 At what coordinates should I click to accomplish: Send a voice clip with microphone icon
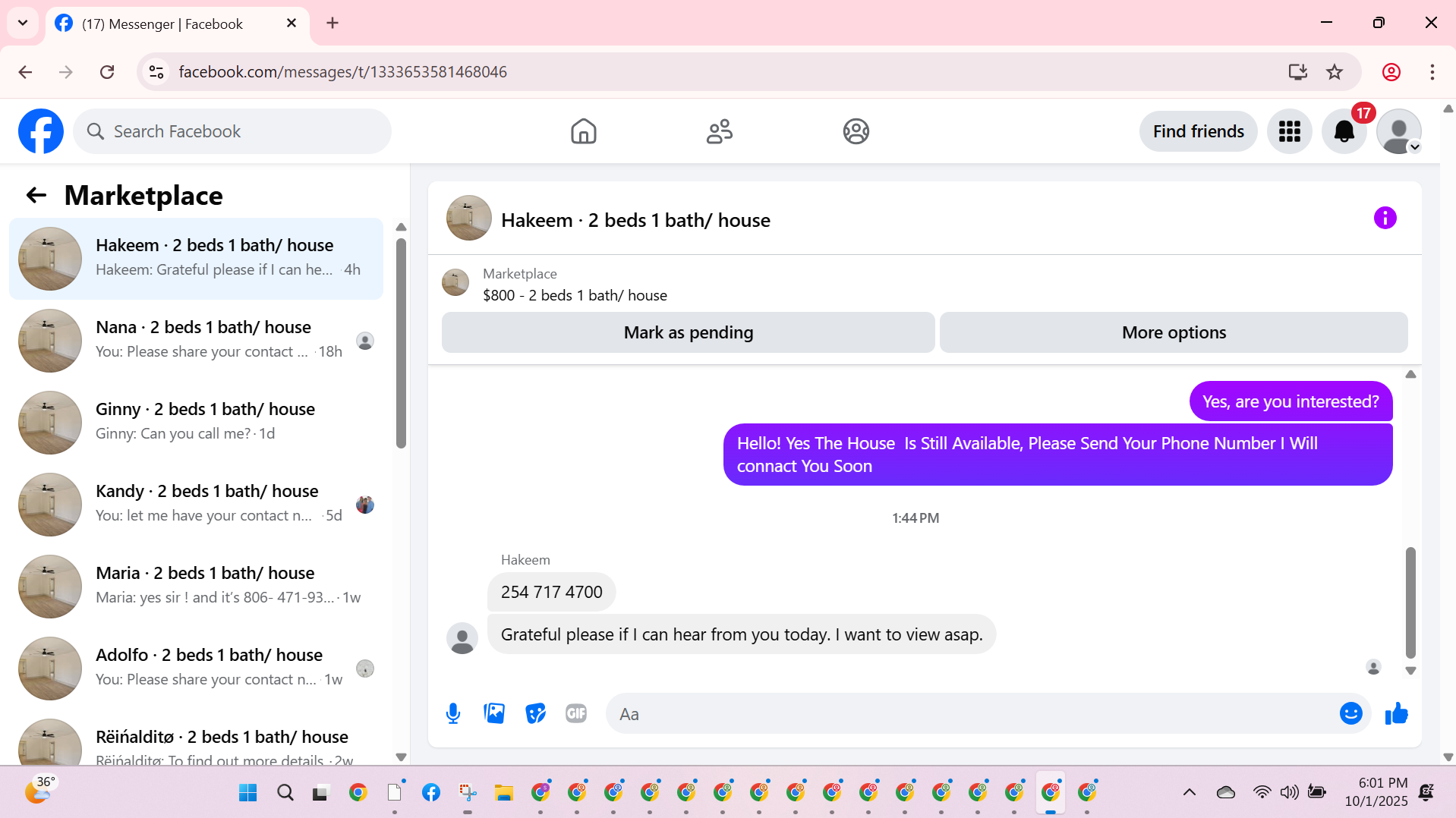(x=453, y=713)
